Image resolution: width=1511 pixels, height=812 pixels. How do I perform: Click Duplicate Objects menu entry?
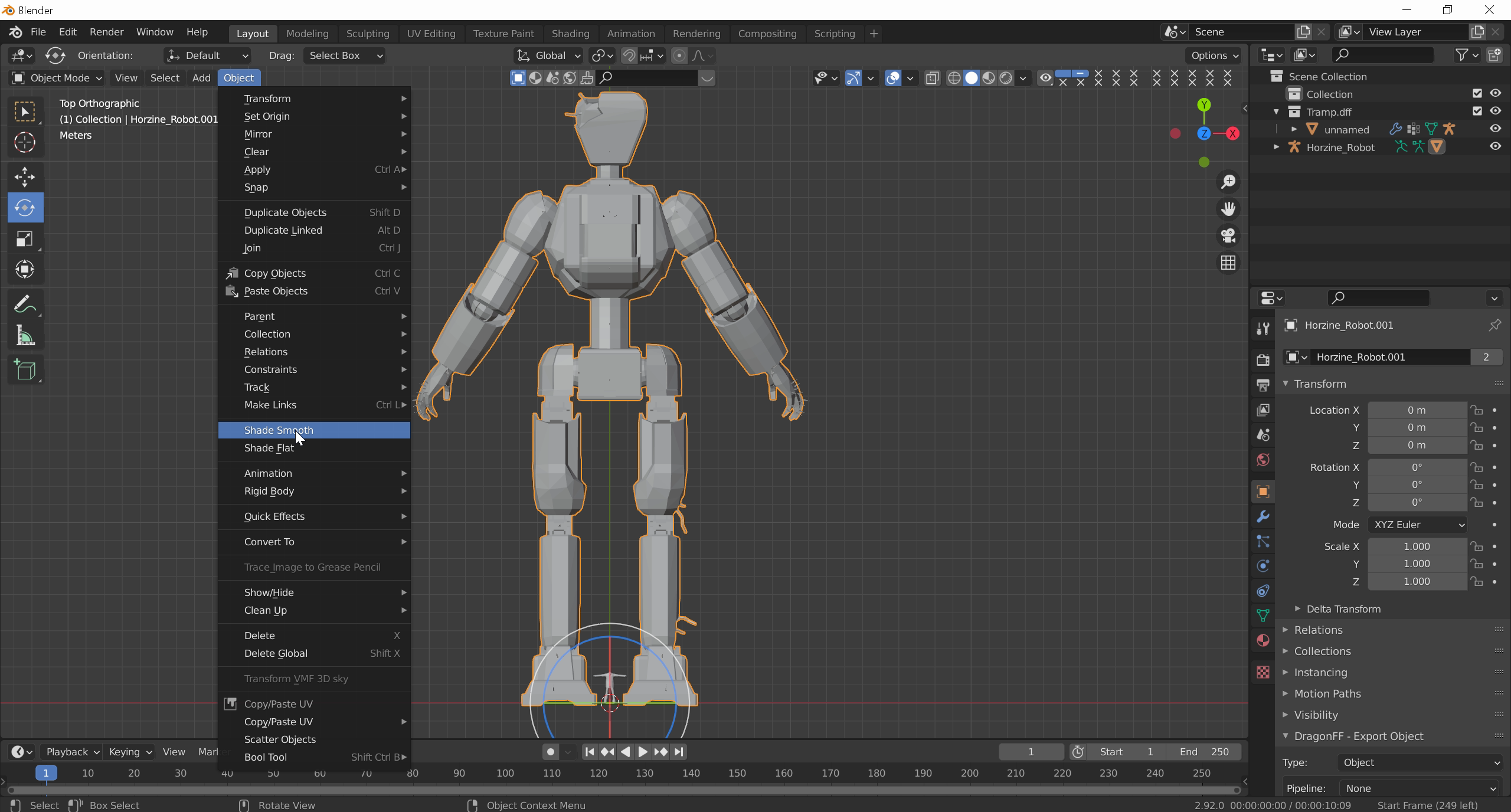pos(285,212)
